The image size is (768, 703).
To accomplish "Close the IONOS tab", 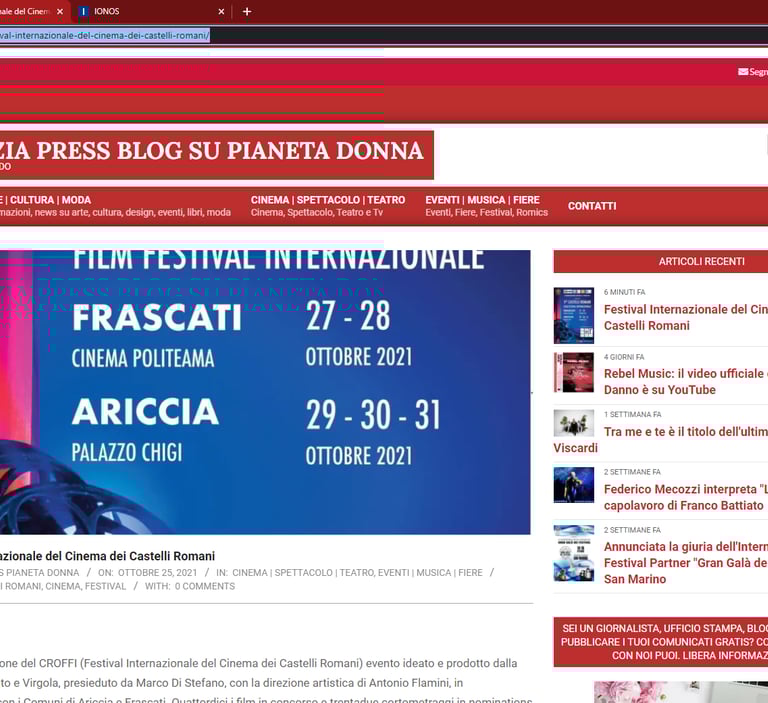I will point(221,11).
